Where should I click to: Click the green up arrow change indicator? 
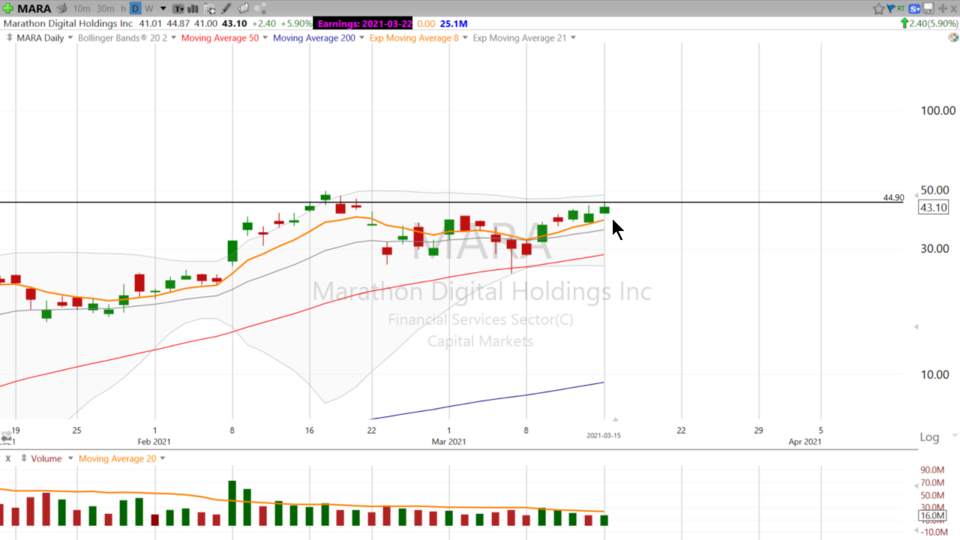(905, 23)
